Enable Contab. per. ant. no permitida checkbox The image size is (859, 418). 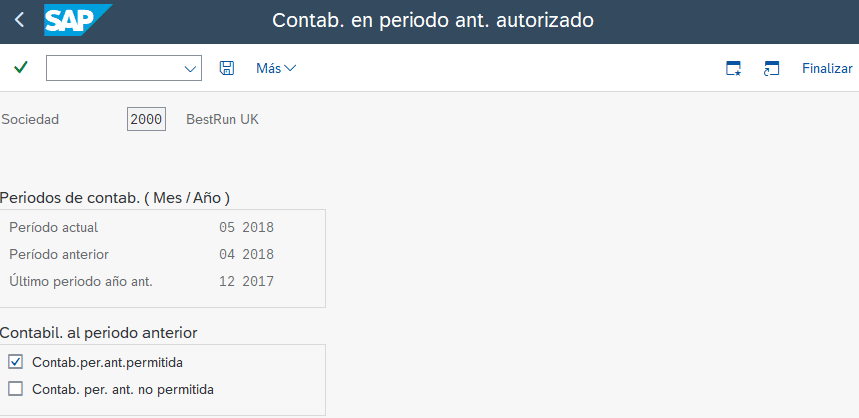(15, 389)
